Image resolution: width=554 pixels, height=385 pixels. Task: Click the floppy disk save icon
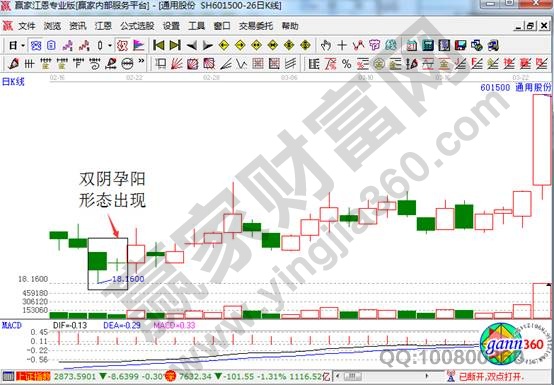460,46
